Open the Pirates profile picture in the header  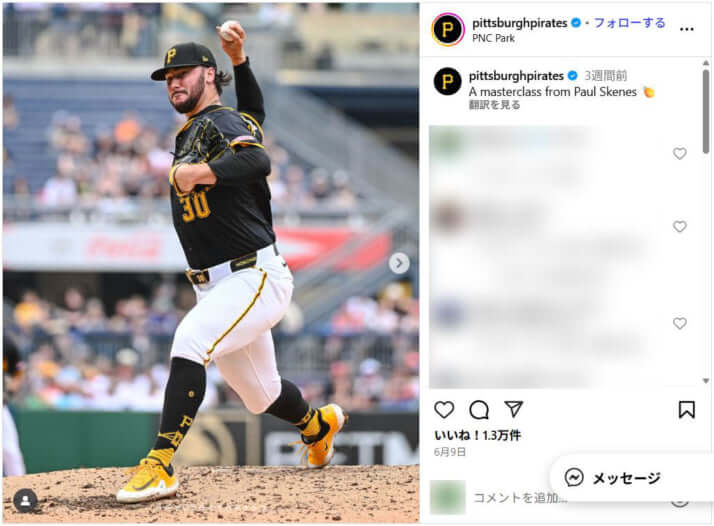(x=448, y=30)
